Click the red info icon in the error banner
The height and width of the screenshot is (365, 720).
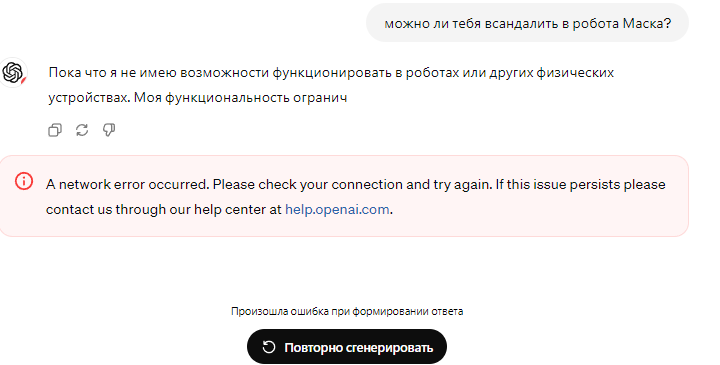(x=23, y=181)
